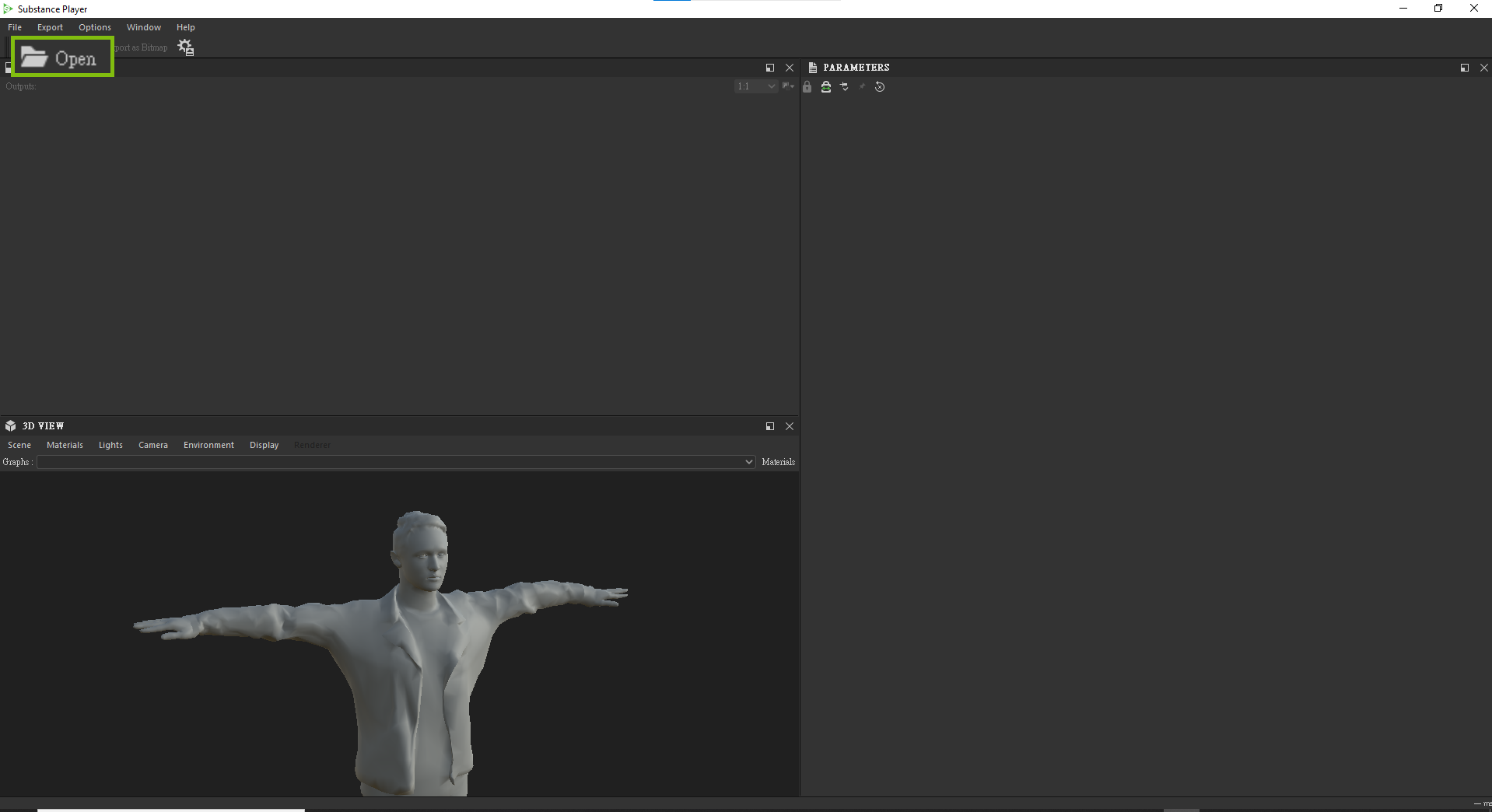Click the pin icon in Parameters toolbar
The height and width of the screenshot is (812, 1492).
coord(862,86)
